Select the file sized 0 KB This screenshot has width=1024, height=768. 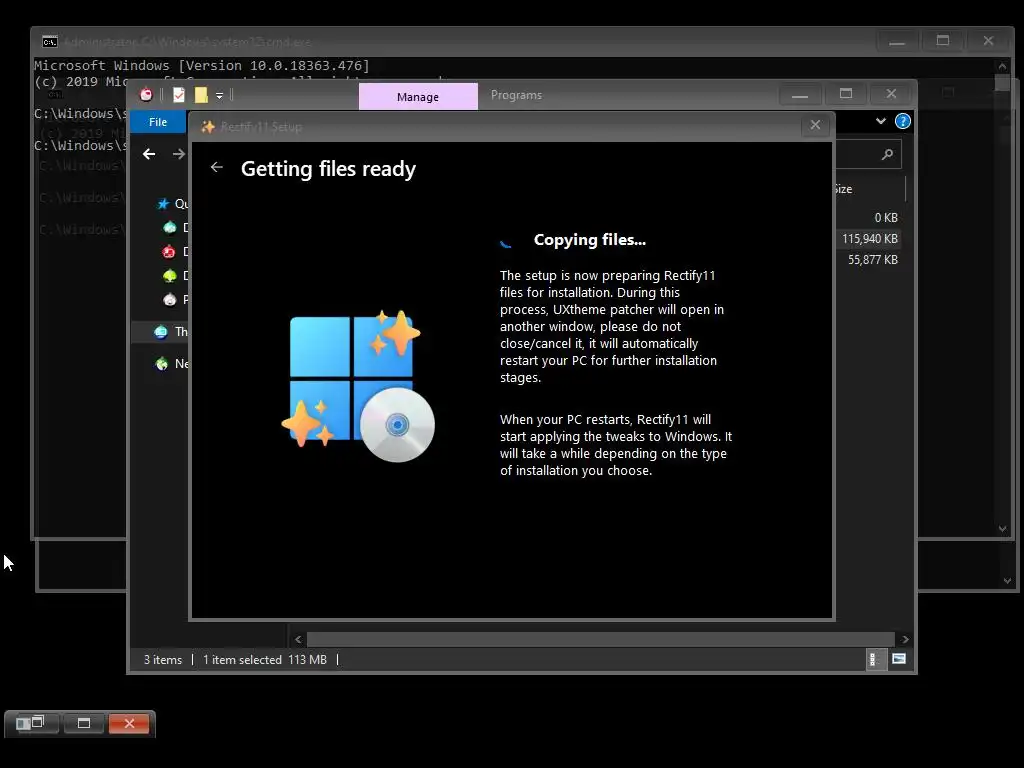(886, 217)
